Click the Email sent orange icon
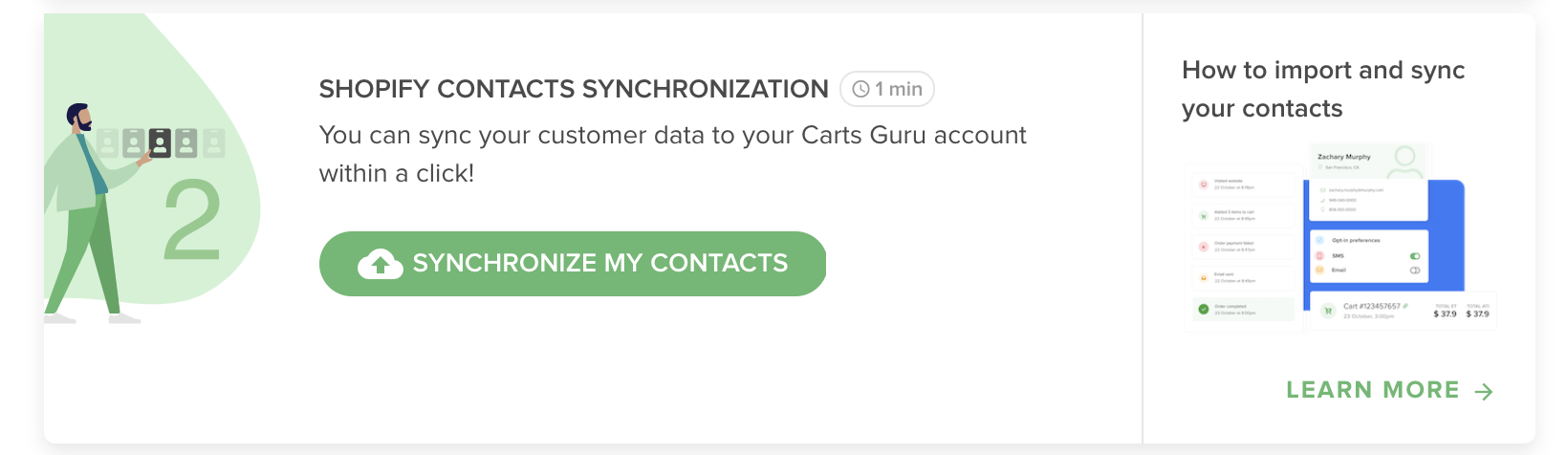1568x455 pixels. [x=1203, y=278]
